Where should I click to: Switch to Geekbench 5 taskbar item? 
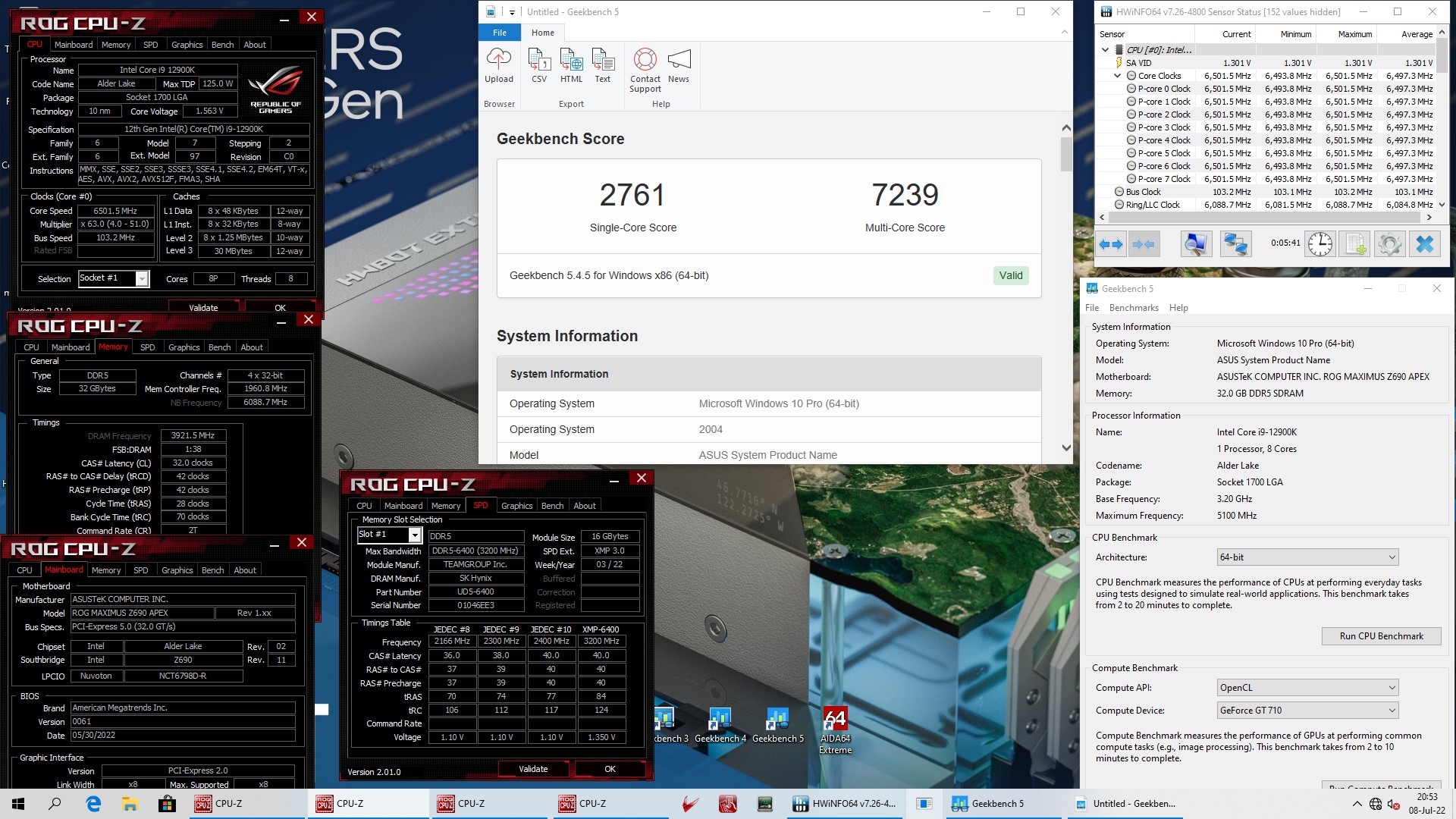pos(1003,804)
